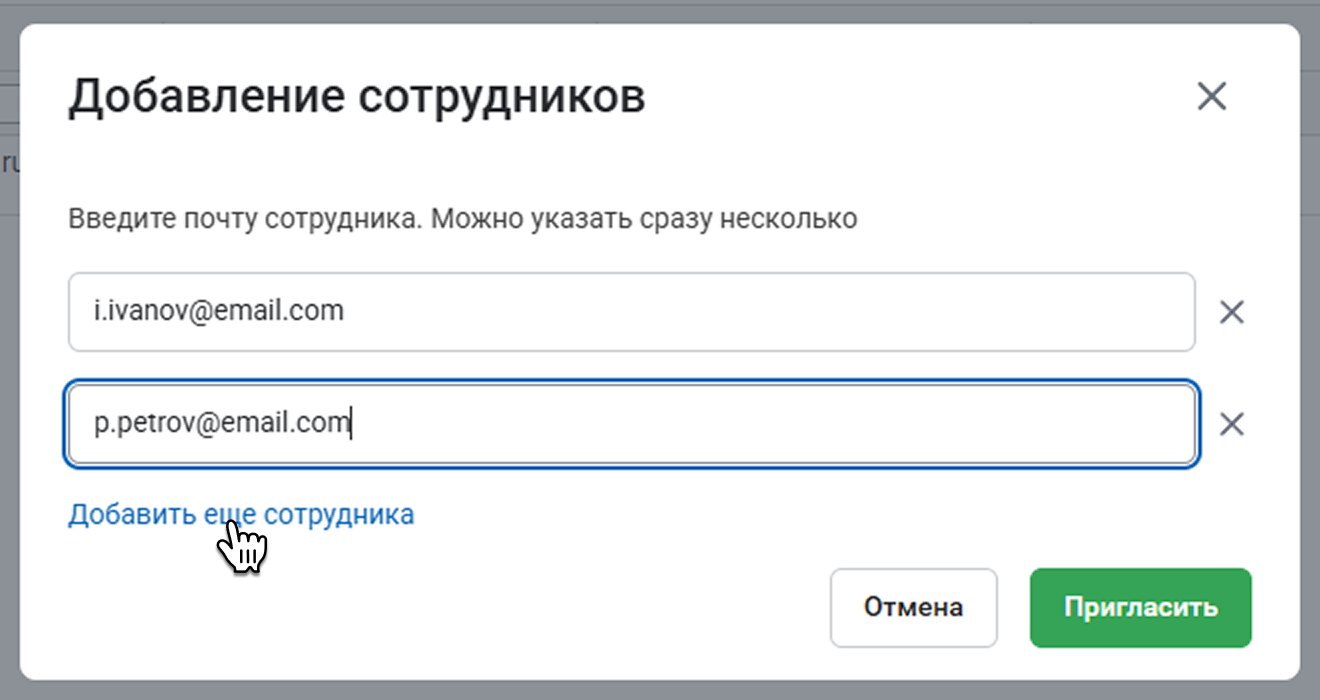This screenshot has width=1320, height=700.
Task: Send invitations with Пригласить
Action: 1140,607
